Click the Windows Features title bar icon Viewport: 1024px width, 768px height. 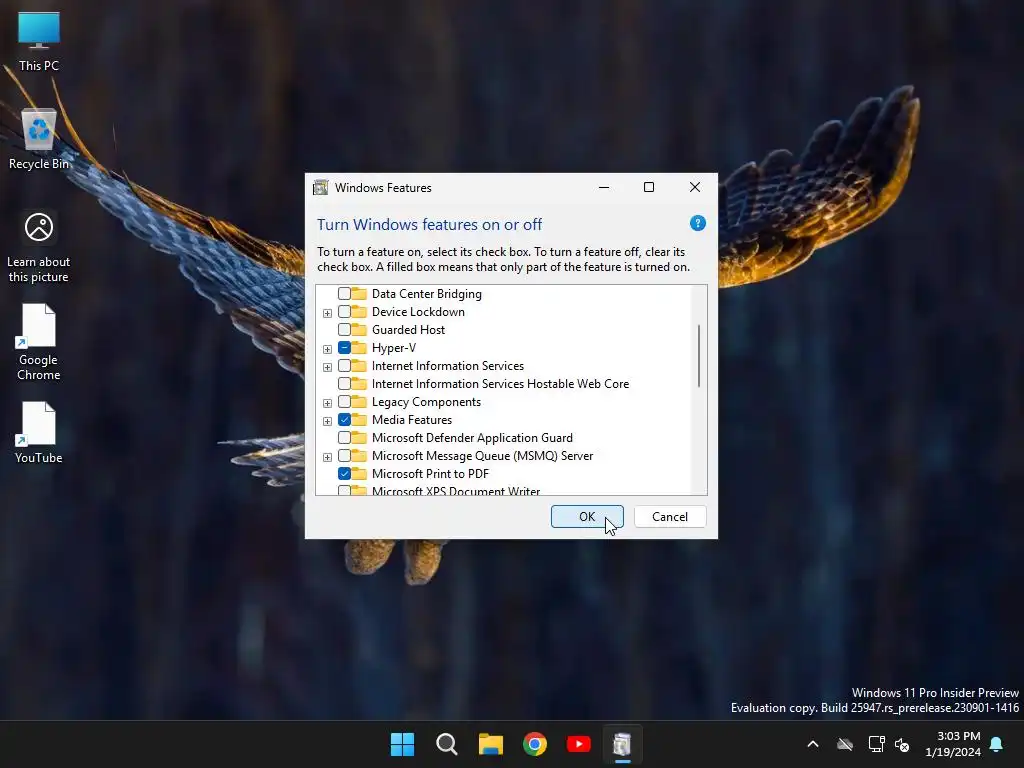click(x=321, y=187)
